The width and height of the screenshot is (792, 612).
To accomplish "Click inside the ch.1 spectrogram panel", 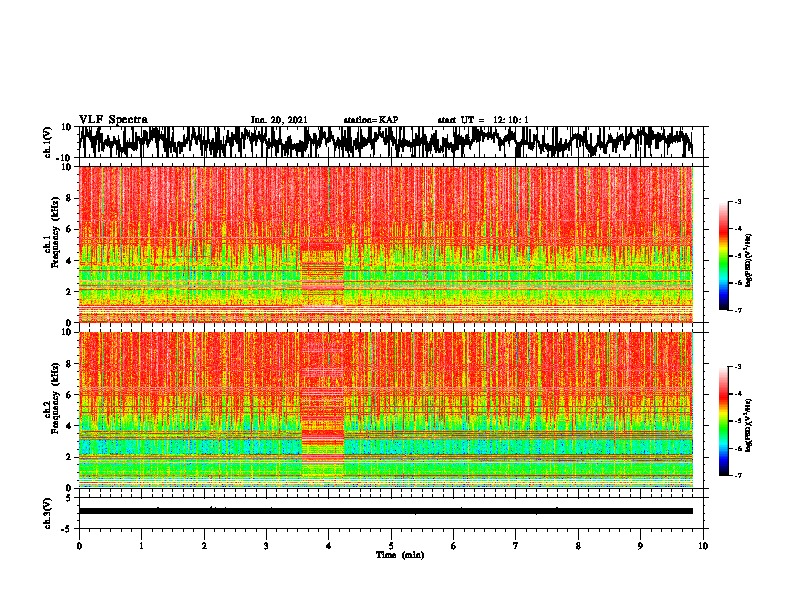I will [386, 244].
